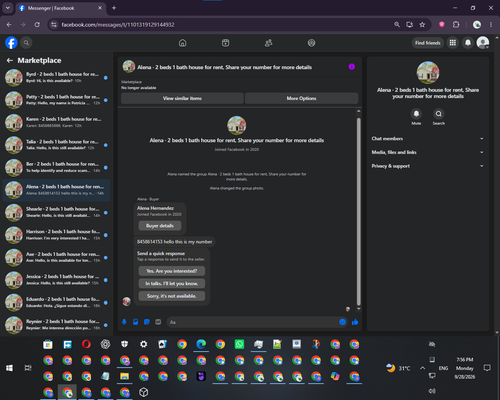Select the Messenger | Facebook browser tab
500x400 pixels.
point(61,8)
